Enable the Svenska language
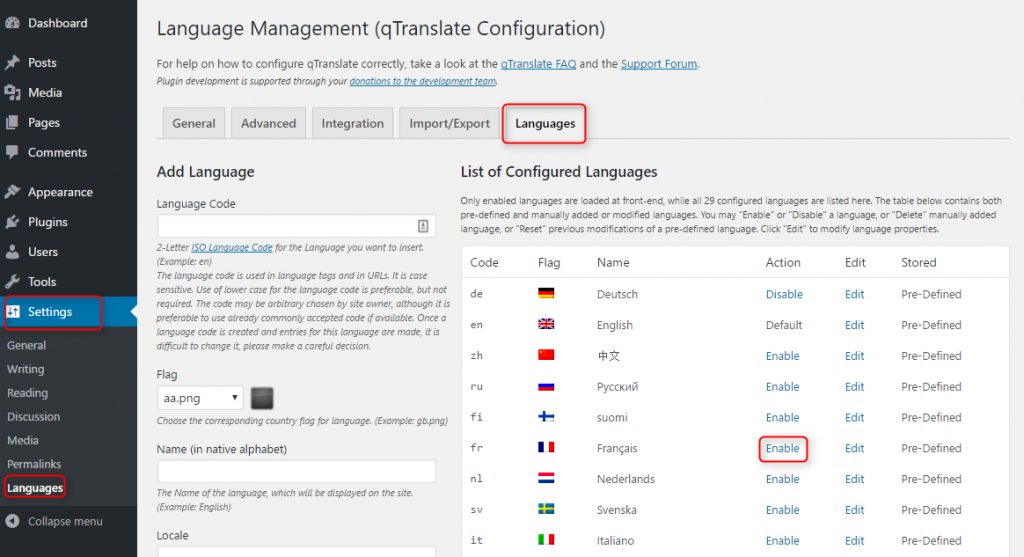 [782, 509]
